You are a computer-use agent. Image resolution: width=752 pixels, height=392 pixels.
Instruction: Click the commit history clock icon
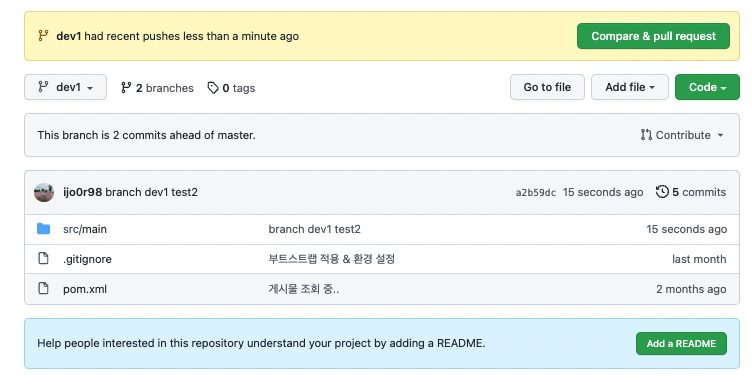point(662,191)
